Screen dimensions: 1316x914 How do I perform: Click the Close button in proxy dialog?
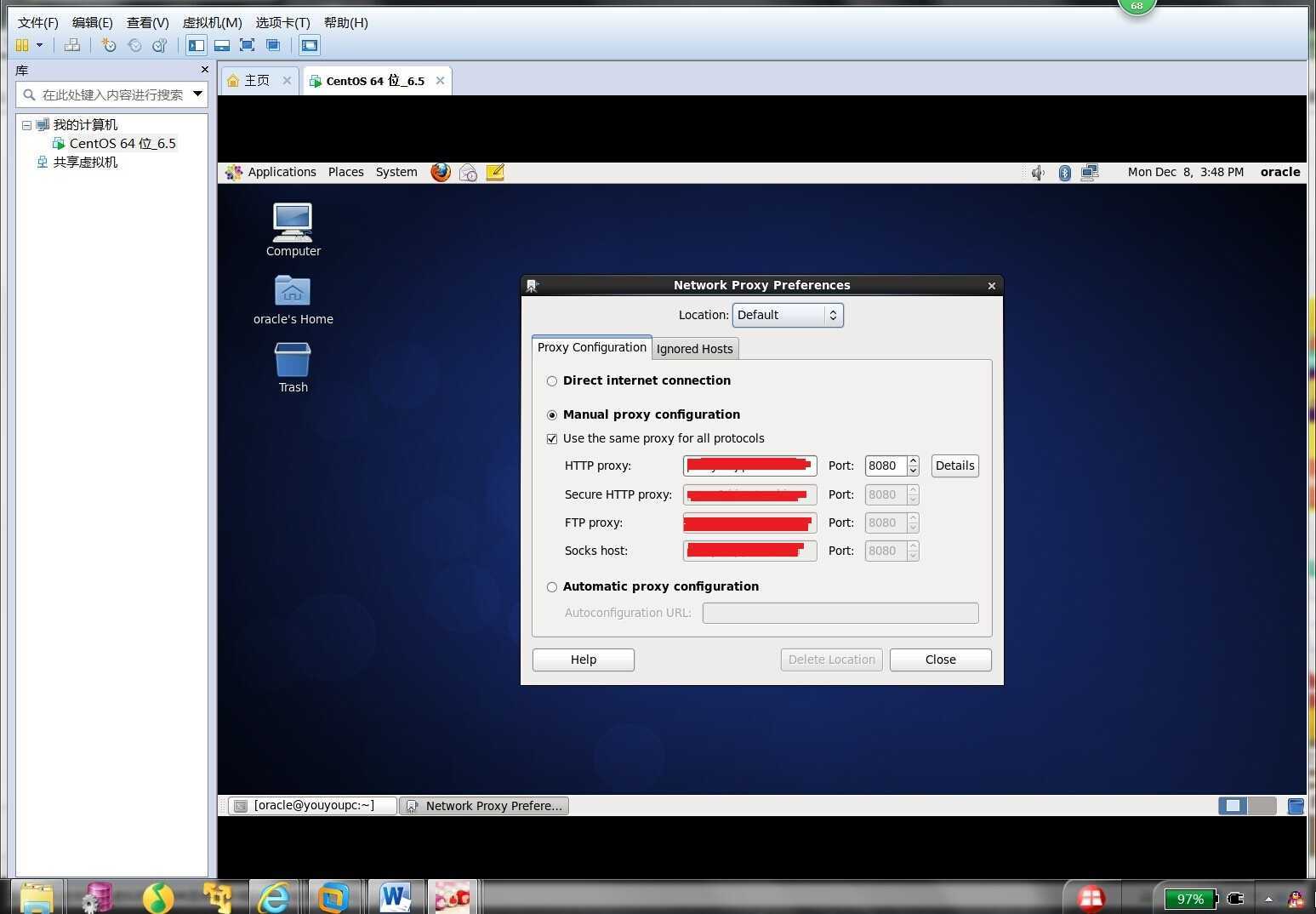(941, 660)
